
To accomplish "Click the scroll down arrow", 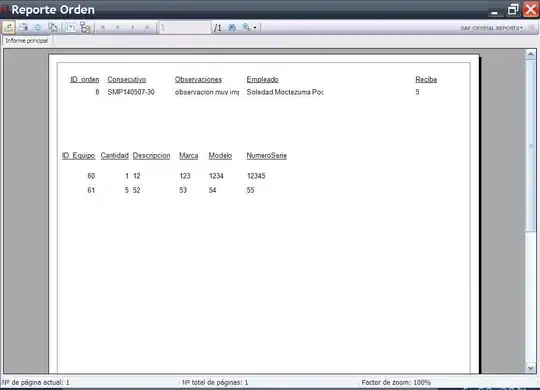I will 531,368.
